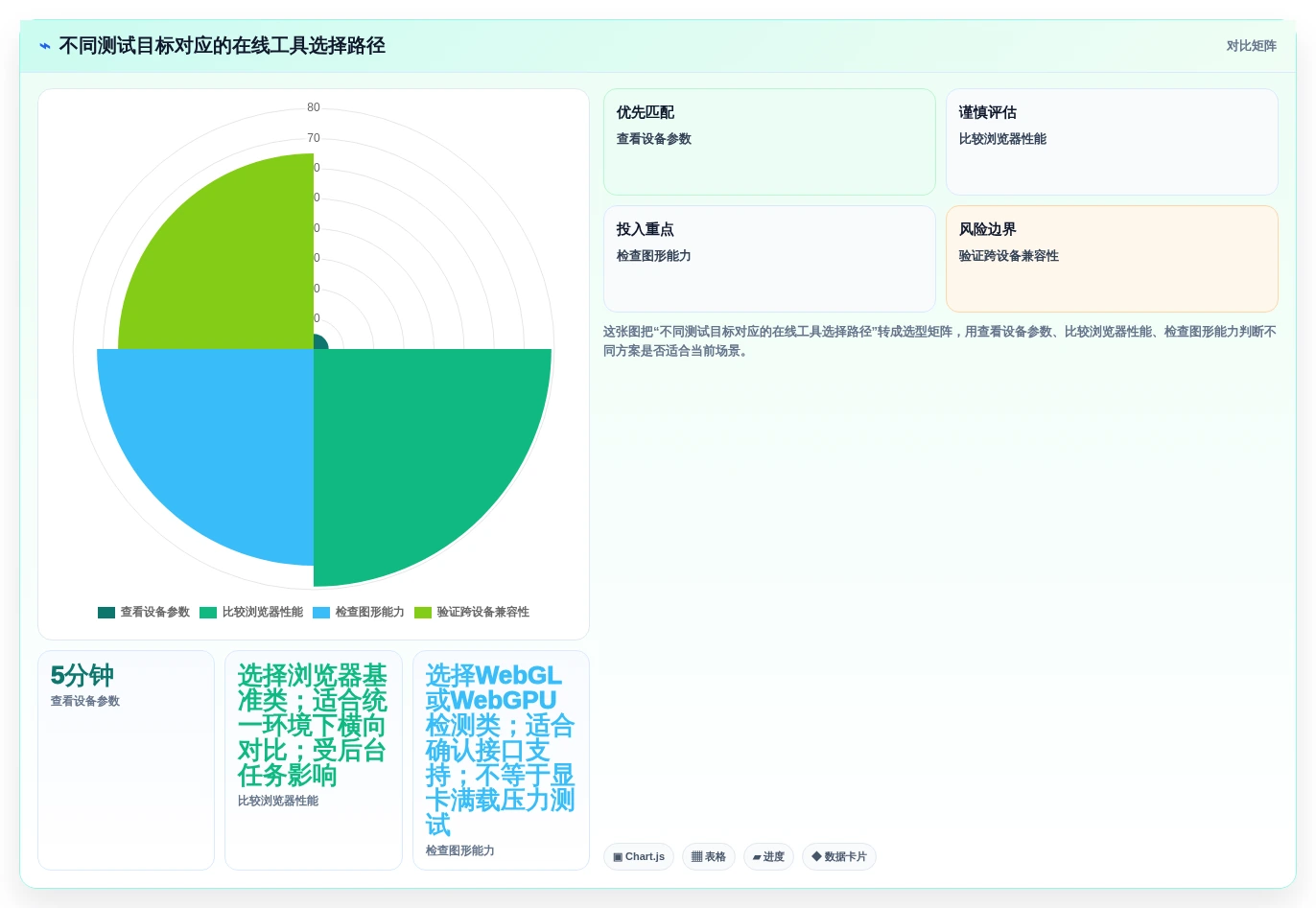Click the bar icon in 进度 tag

click(x=757, y=857)
